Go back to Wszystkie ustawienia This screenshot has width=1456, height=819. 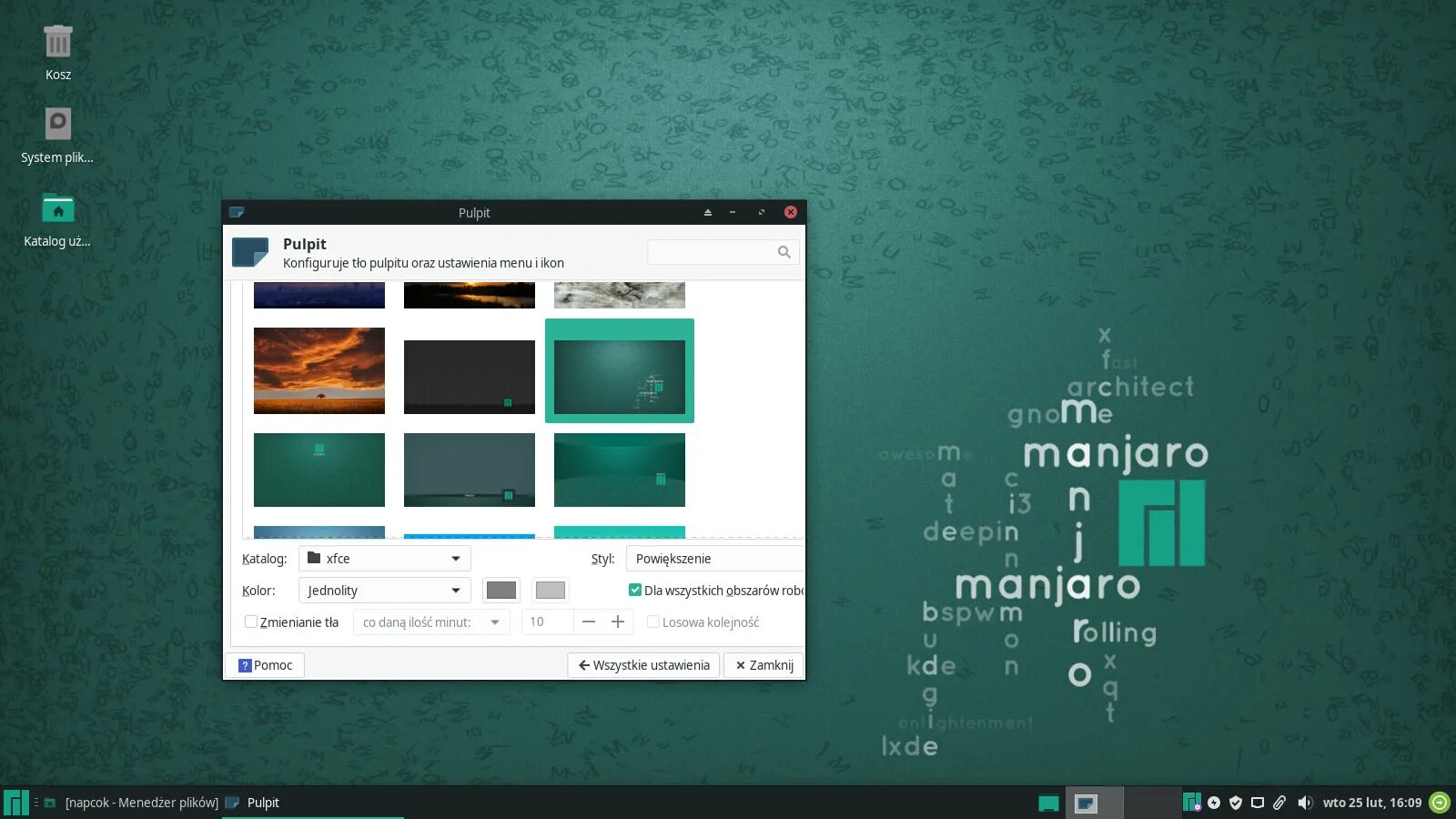coord(643,665)
